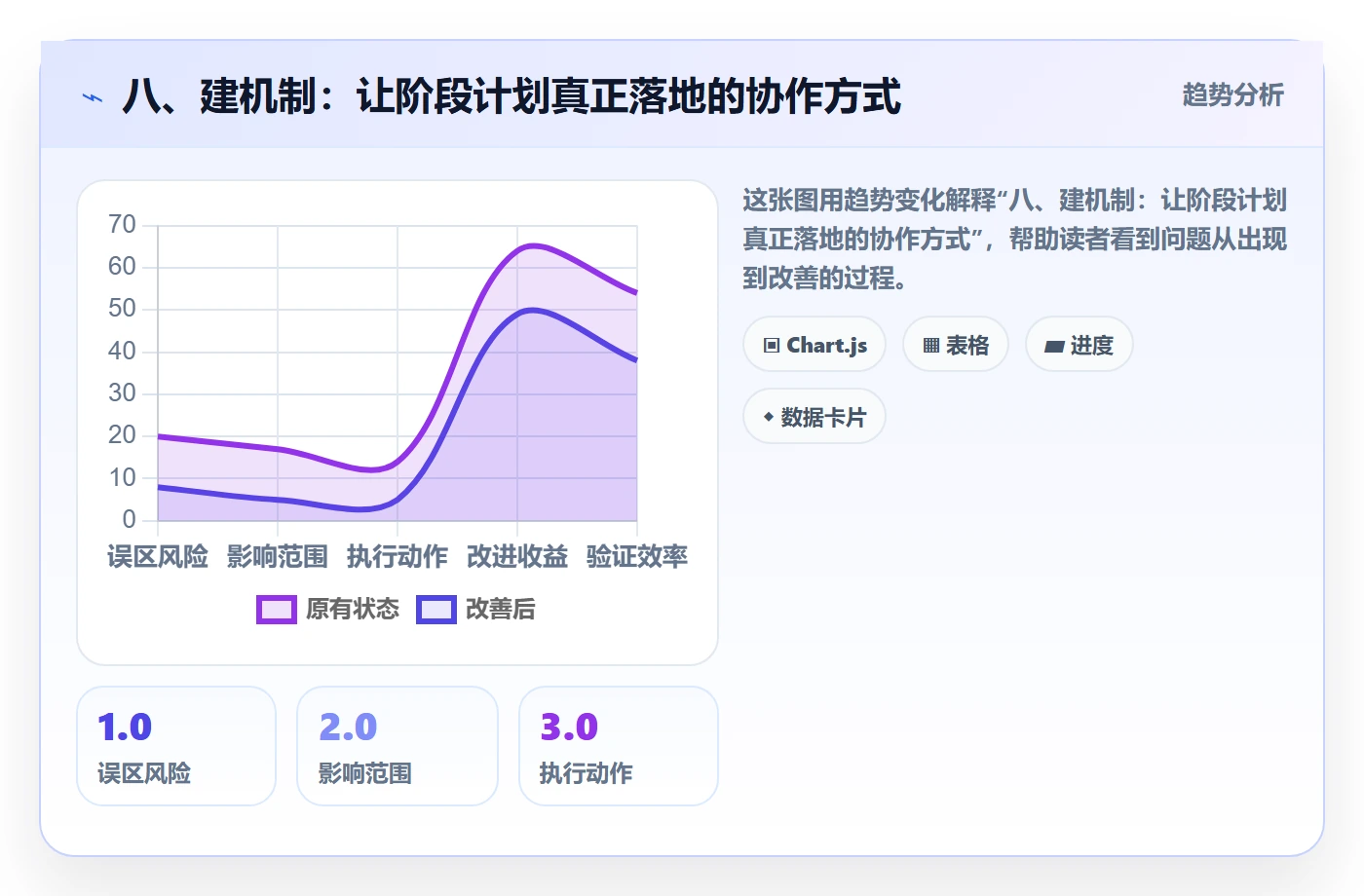1364x896 pixels.
Task: Click the 验证效率 x-axis label
Action: (x=637, y=556)
